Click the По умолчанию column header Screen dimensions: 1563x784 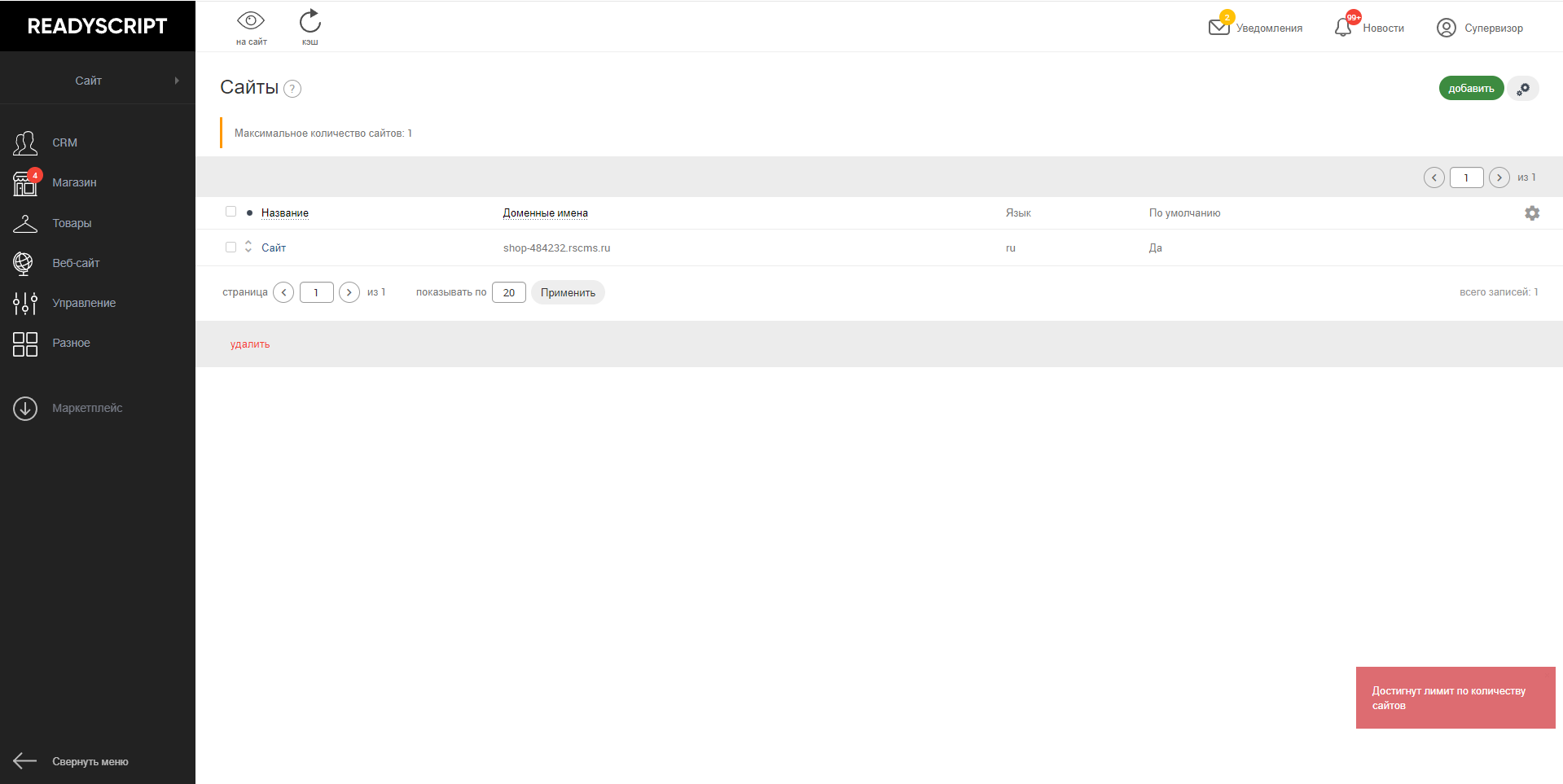click(1184, 212)
